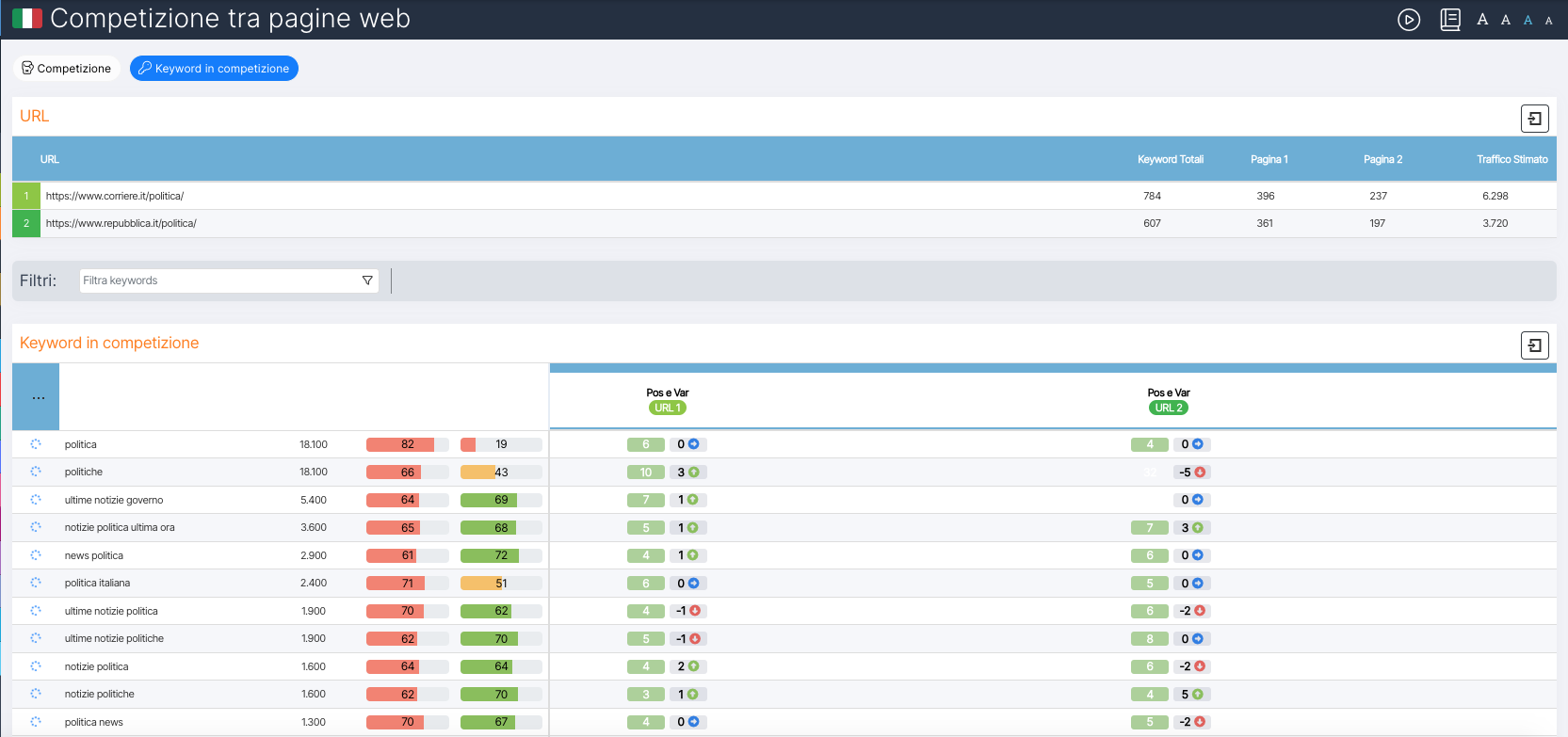The height and width of the screenshot is (737, 1568).
Task: Click the spinner icon beside 'news politica'
Action: point(36,555)
